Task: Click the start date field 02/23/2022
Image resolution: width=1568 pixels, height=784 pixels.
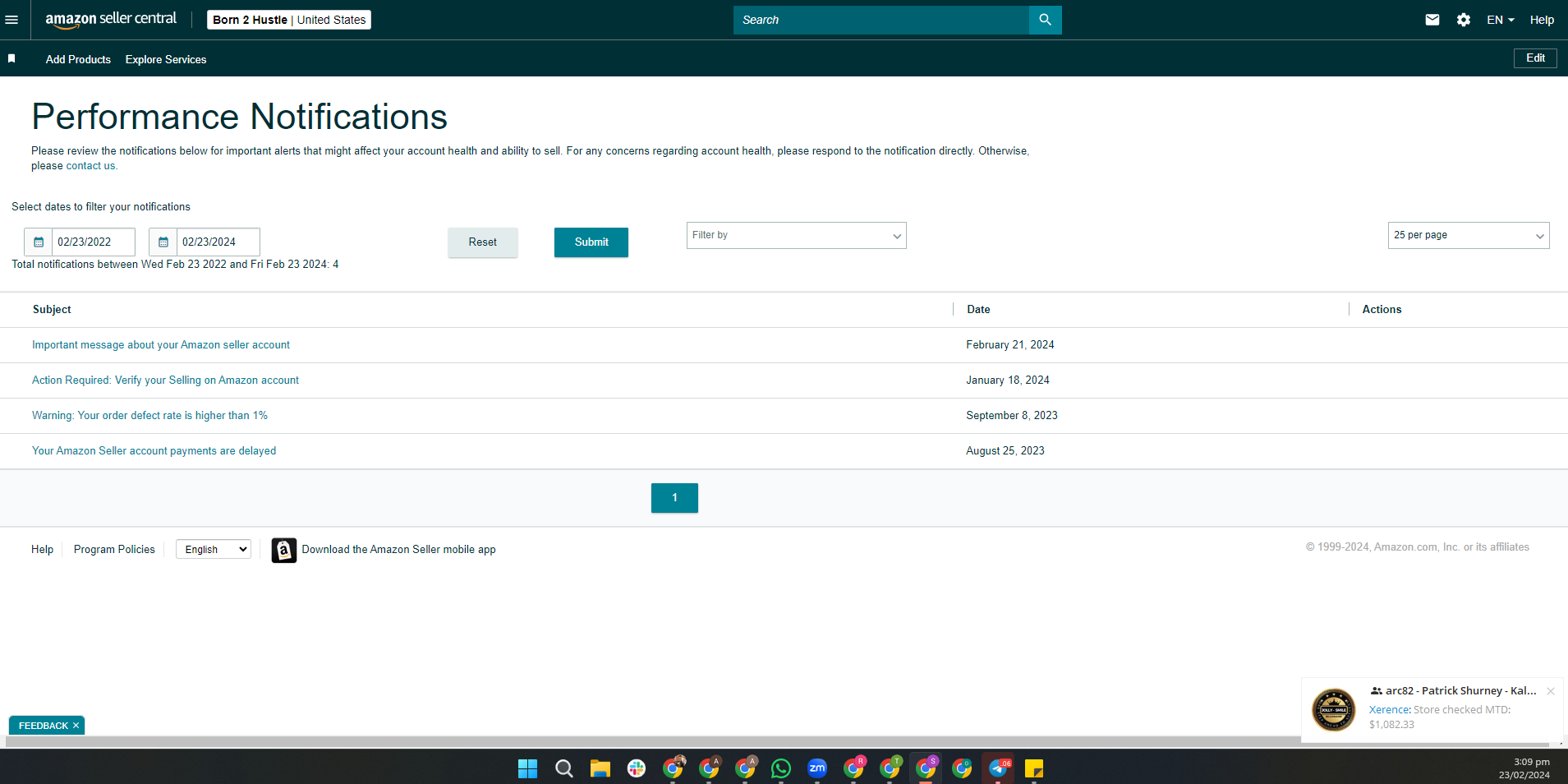Action: coord(94,242)
